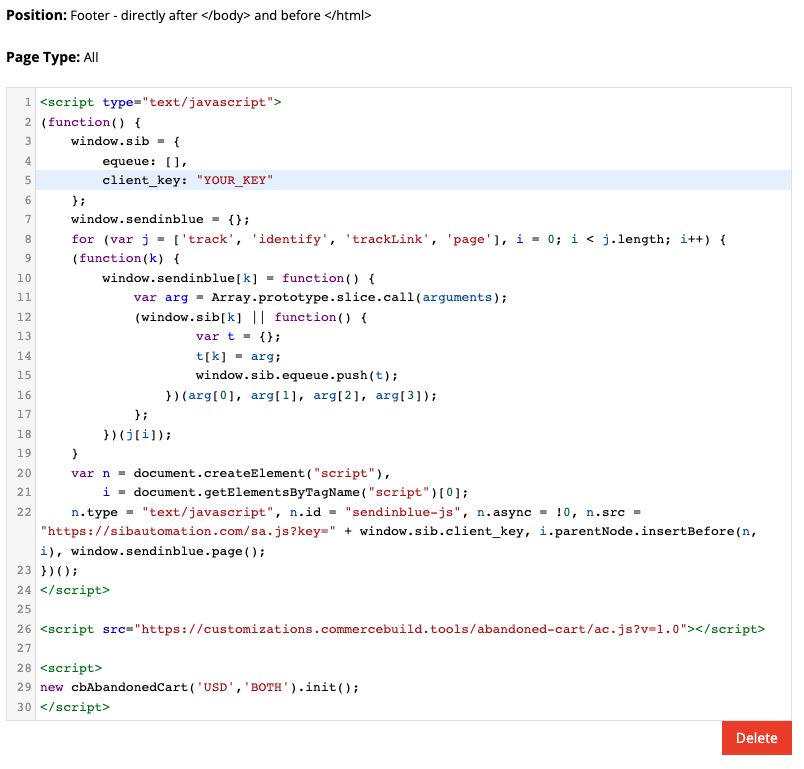The width and height of the screenshot is (804, 769).
Task: Click document.getElementsByTagName on line 21
Action: tap(247, 493)
